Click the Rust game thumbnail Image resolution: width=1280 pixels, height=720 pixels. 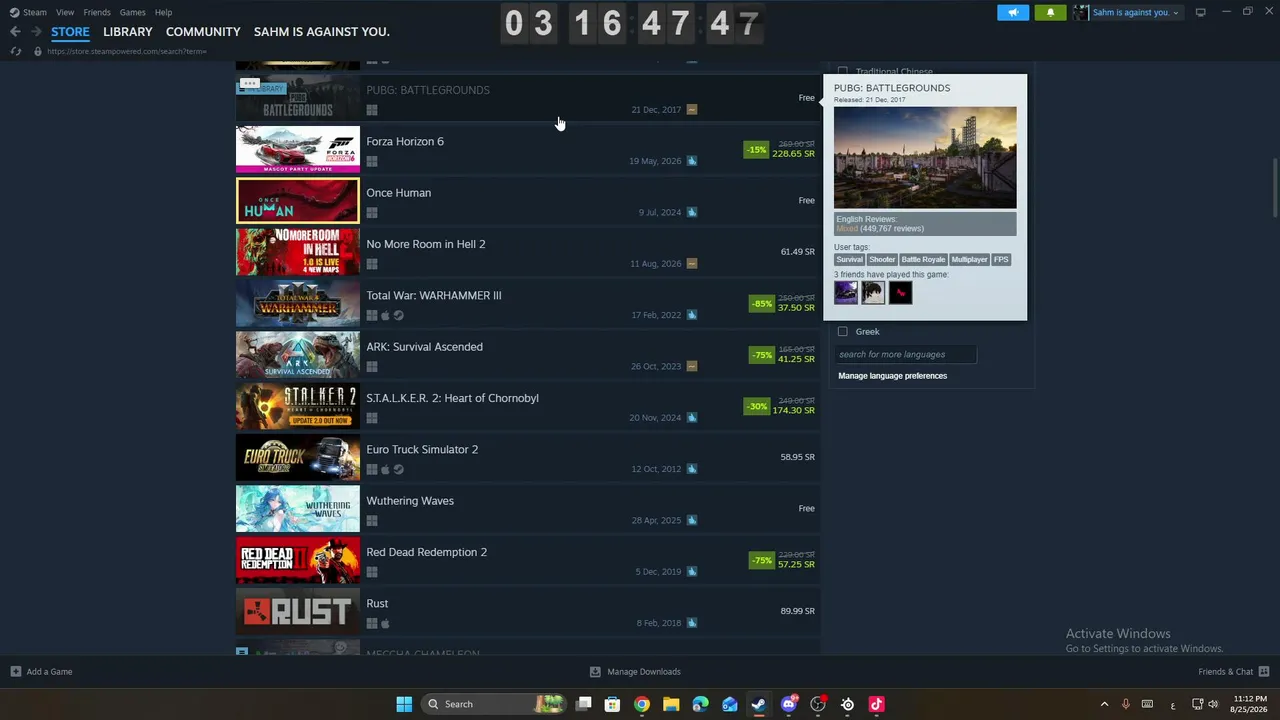pyautogui.click(x=298, y=612)
